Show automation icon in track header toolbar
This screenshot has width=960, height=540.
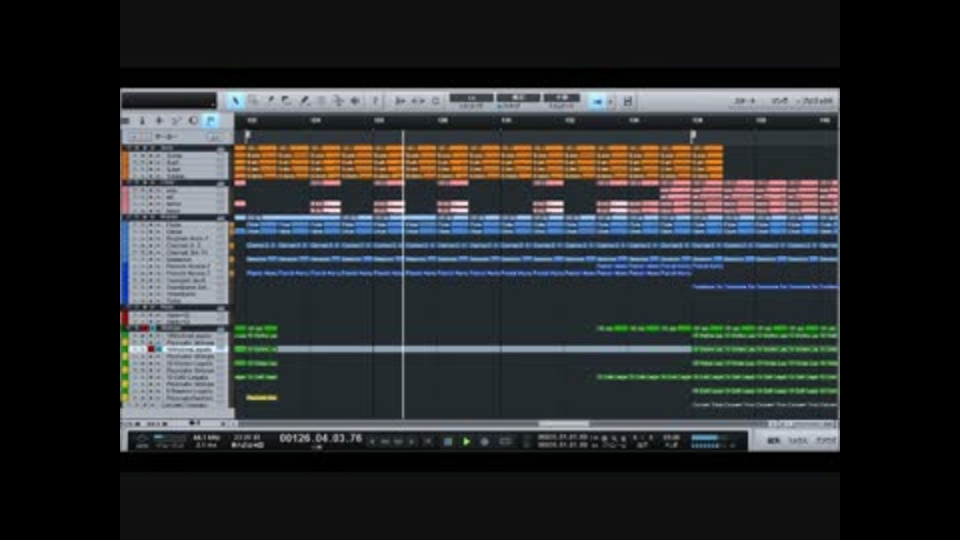(176, 121)
